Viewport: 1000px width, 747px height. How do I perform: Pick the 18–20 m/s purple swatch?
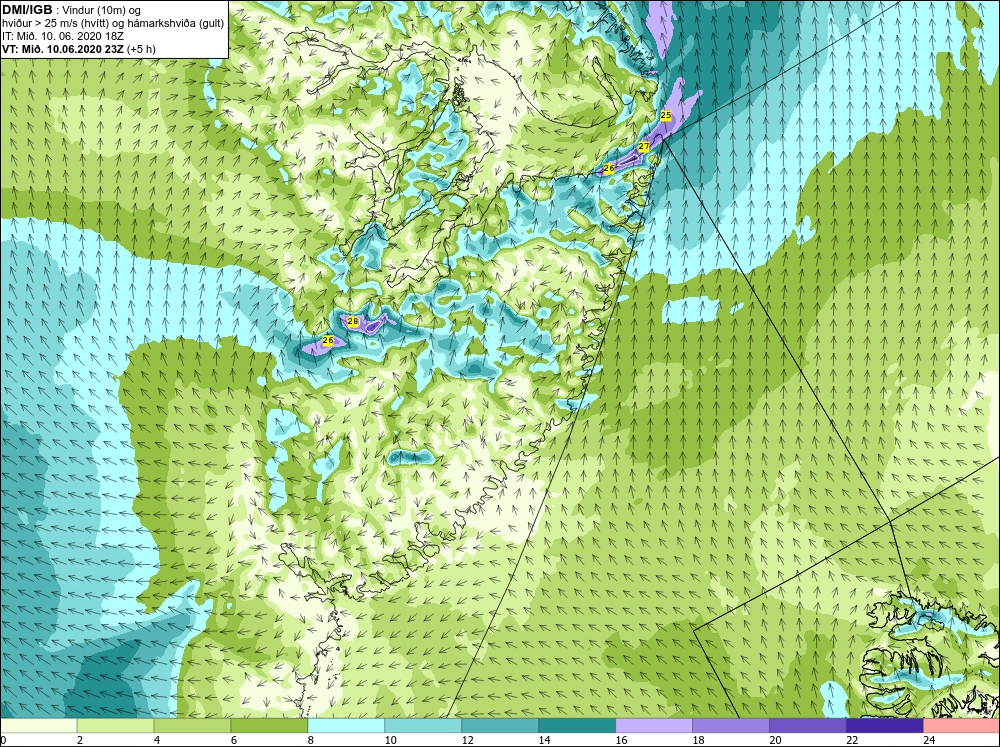tap(731, 725)
